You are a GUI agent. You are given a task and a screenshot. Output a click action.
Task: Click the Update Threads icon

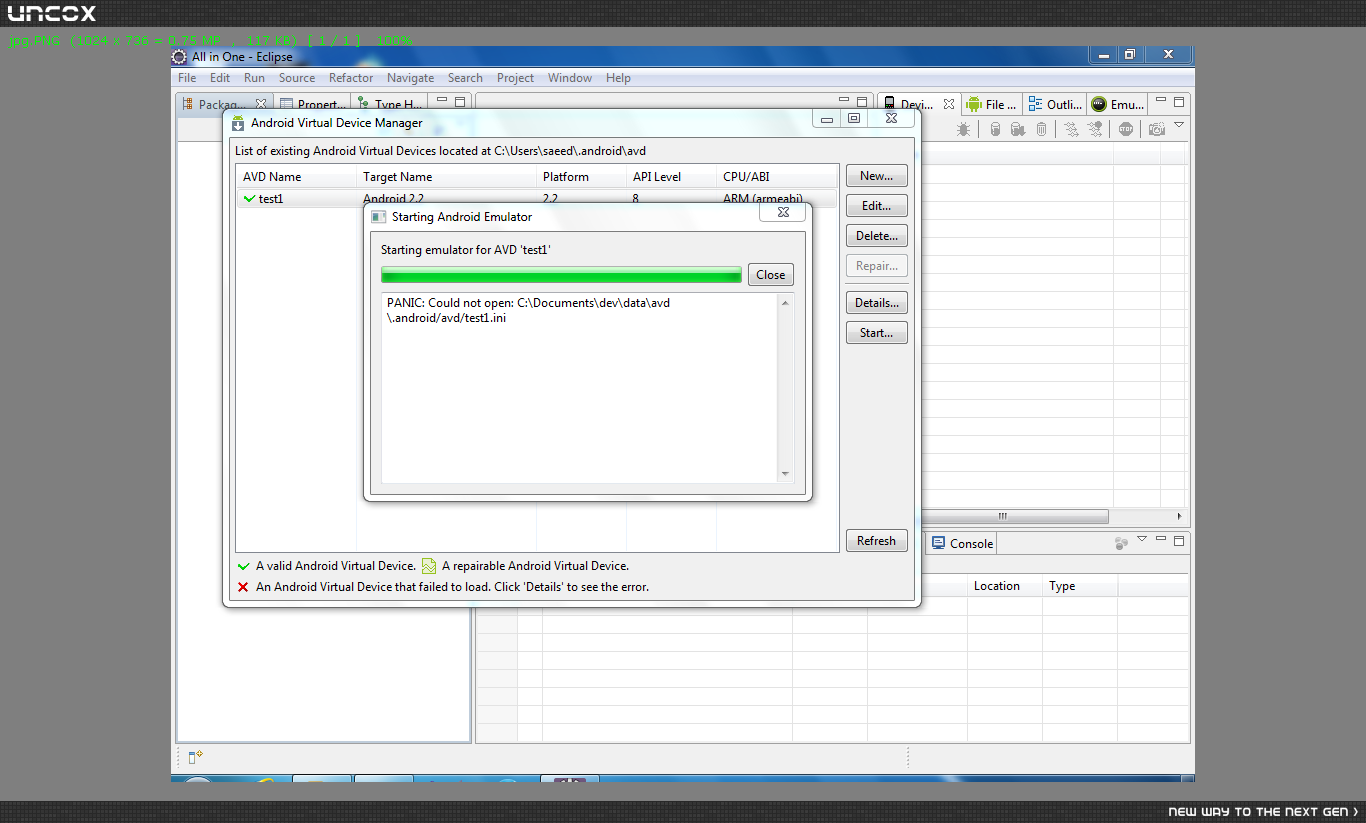[x=1071, y=129]
